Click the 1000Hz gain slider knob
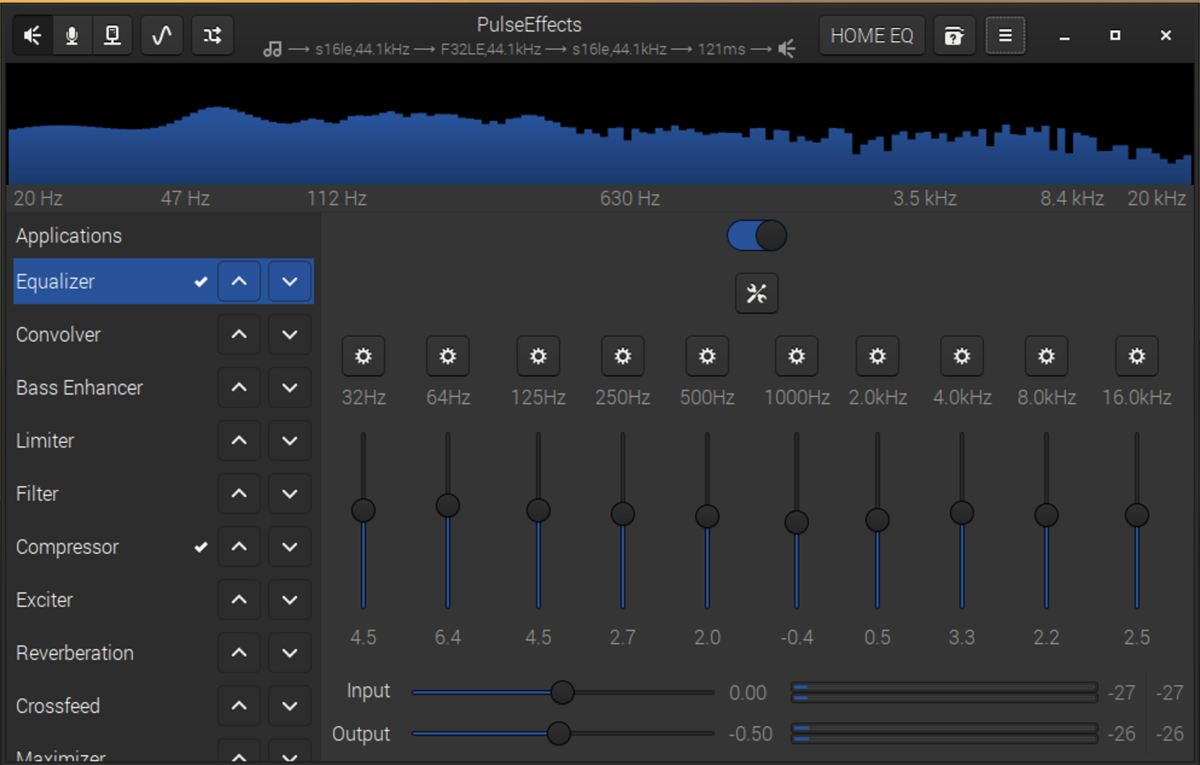This screenshot has height=765, width=1200. point(797,522)
